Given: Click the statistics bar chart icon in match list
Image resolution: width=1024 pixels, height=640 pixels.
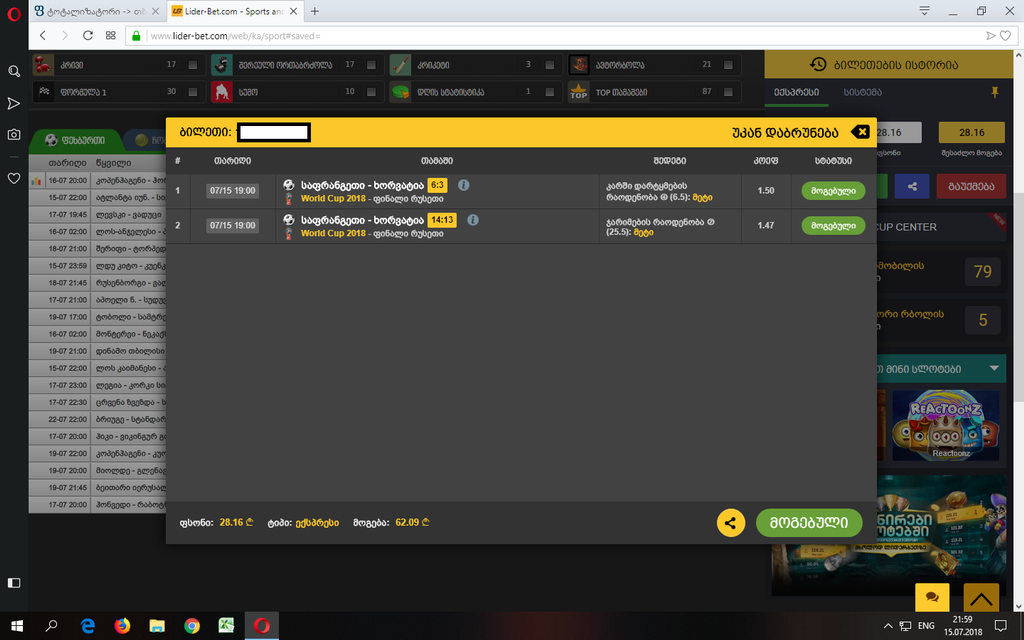Looking at the screenshot, I should (36, 181).
